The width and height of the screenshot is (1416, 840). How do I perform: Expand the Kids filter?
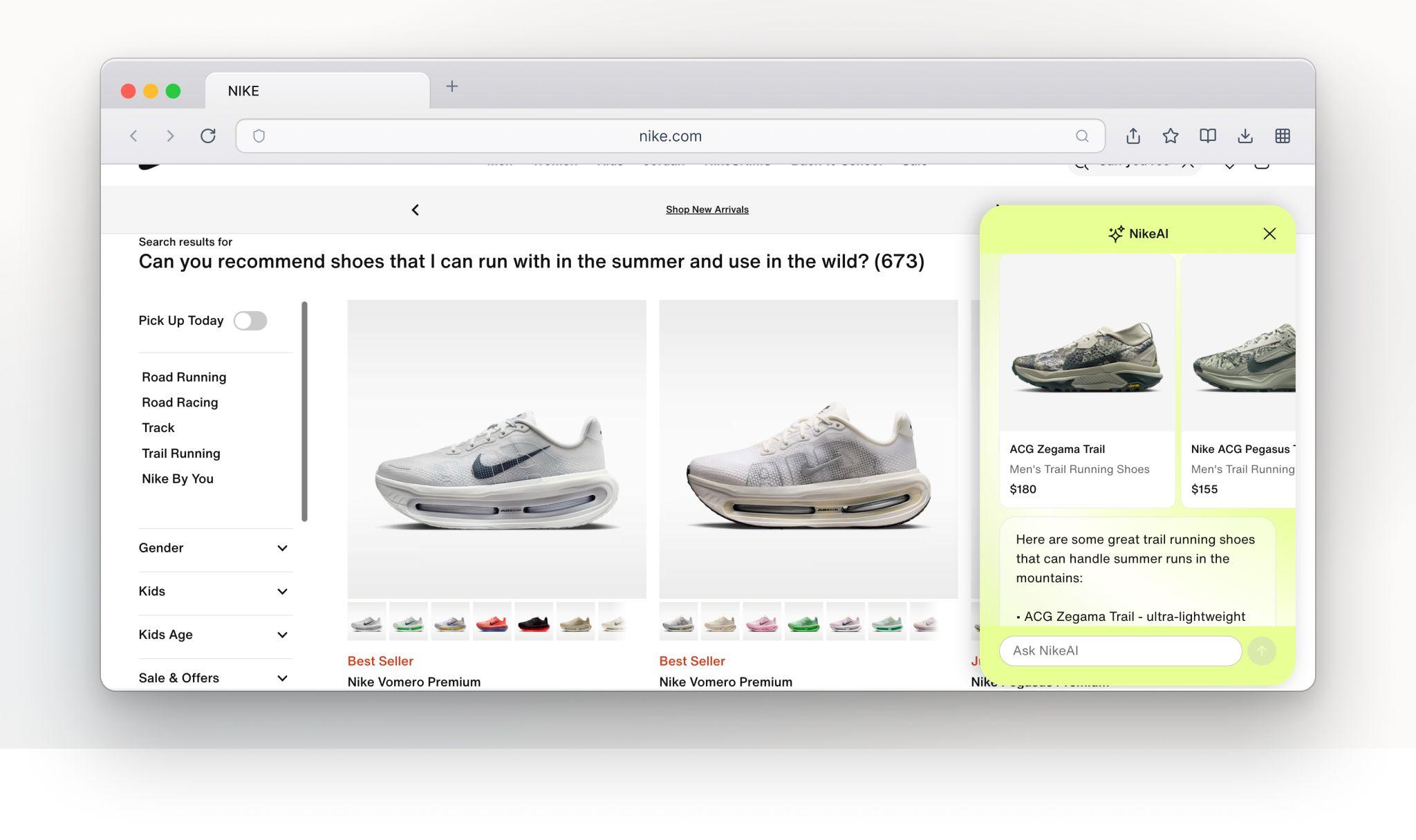[x=216, y=591]
